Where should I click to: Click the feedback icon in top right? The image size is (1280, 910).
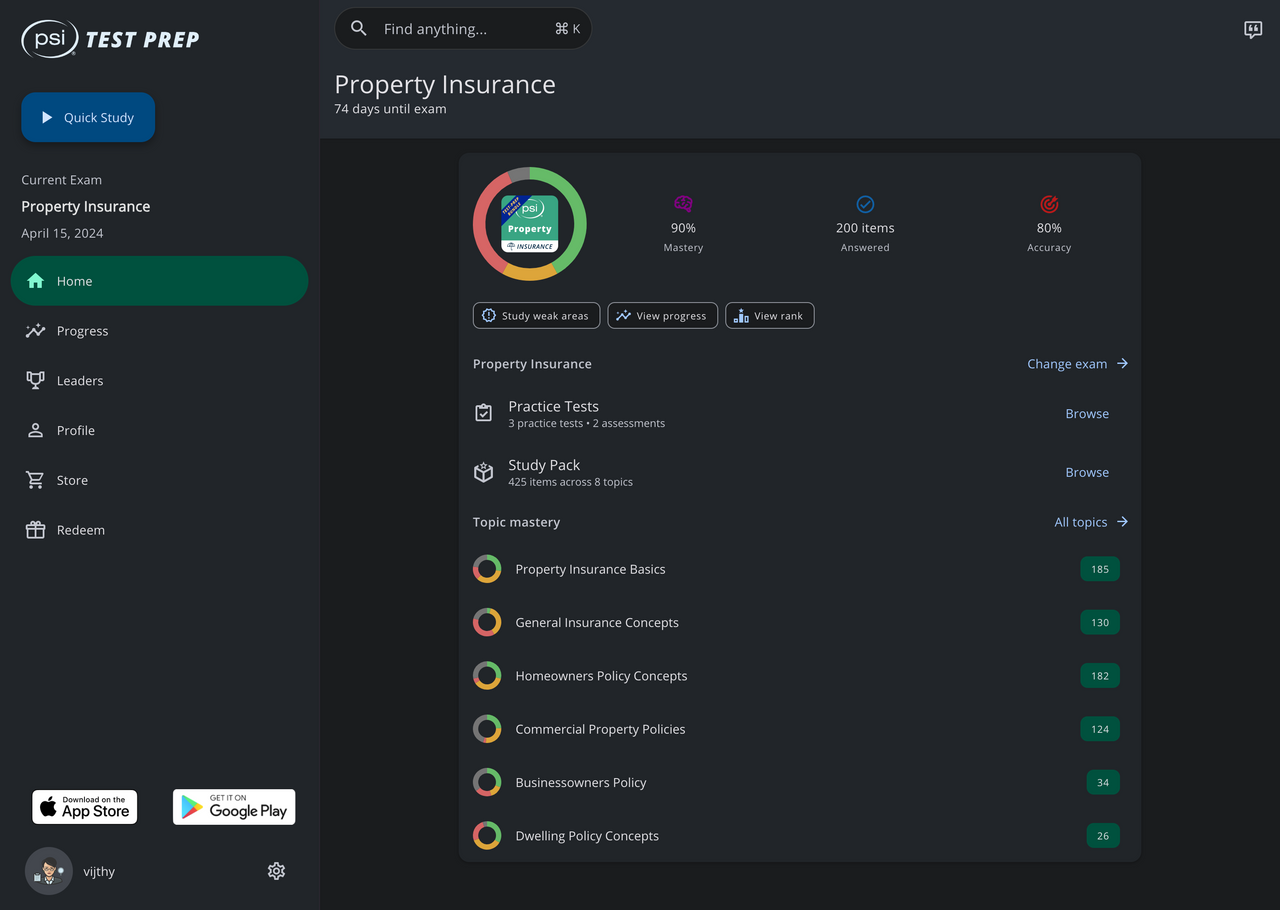coord(1253,29)
